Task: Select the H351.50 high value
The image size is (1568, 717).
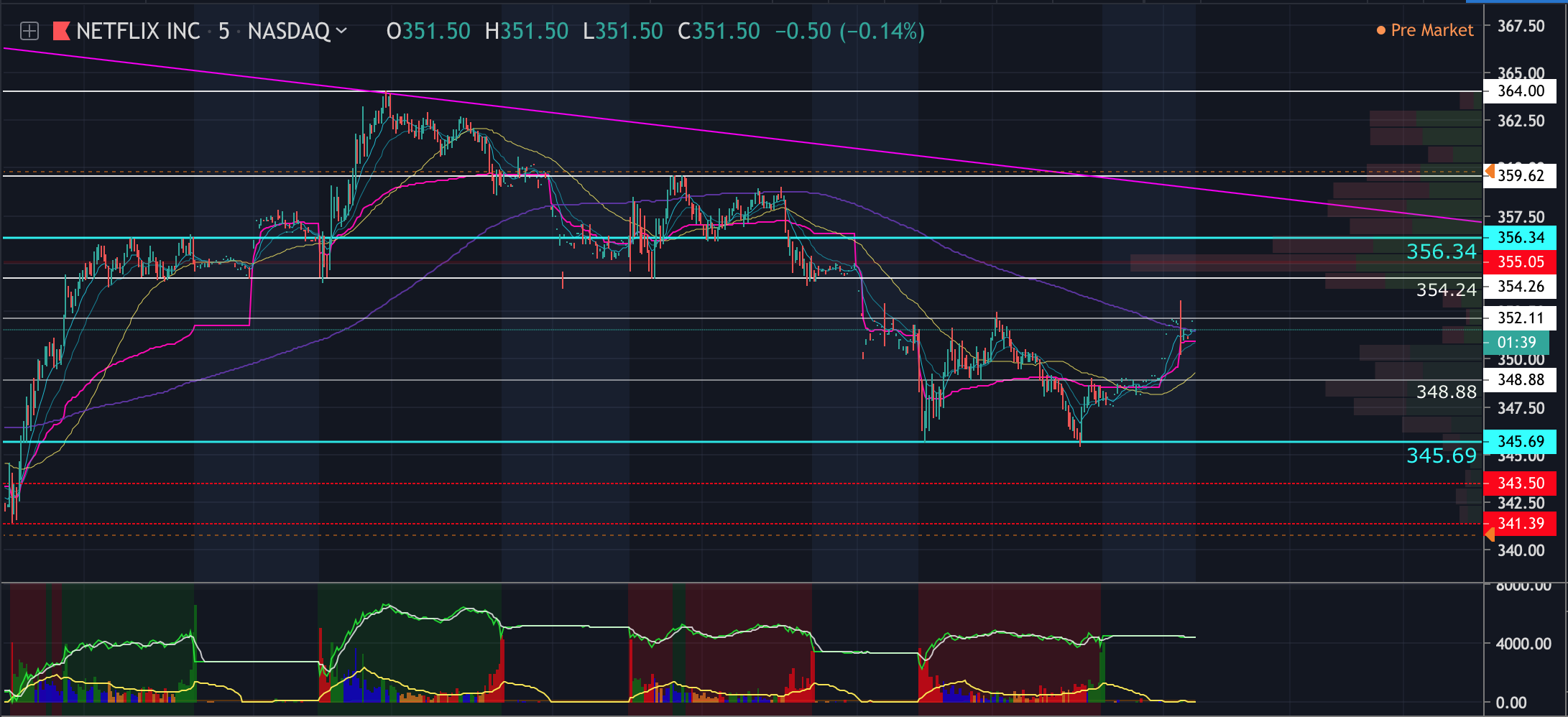Action: (x=527, y=31)
